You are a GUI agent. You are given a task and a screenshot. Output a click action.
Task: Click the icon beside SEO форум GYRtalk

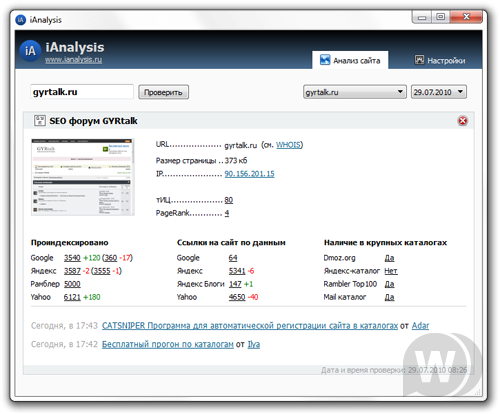point(40,120)
